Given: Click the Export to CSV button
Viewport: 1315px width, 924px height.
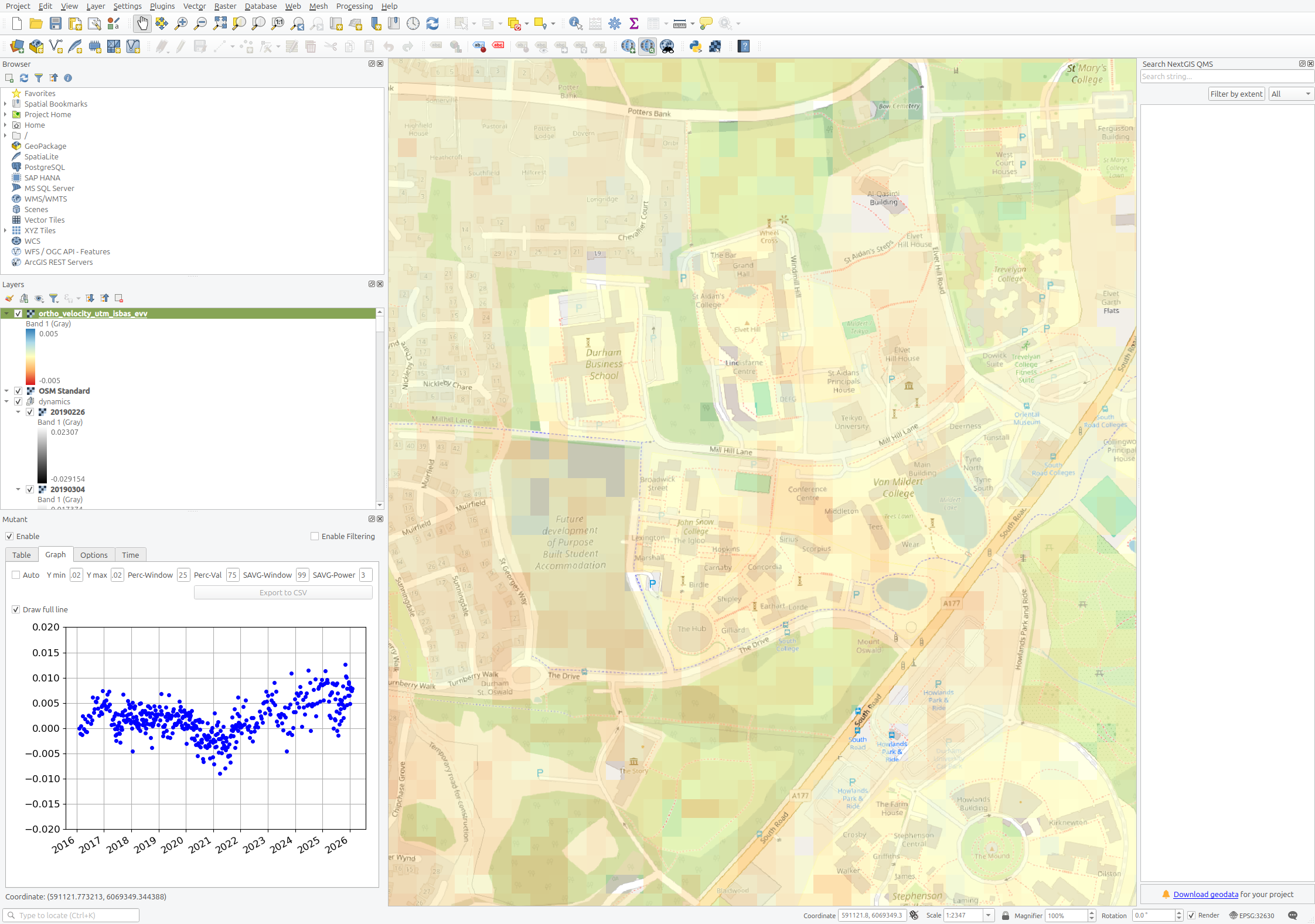Looking at the screenshot, I should (283, 592).
